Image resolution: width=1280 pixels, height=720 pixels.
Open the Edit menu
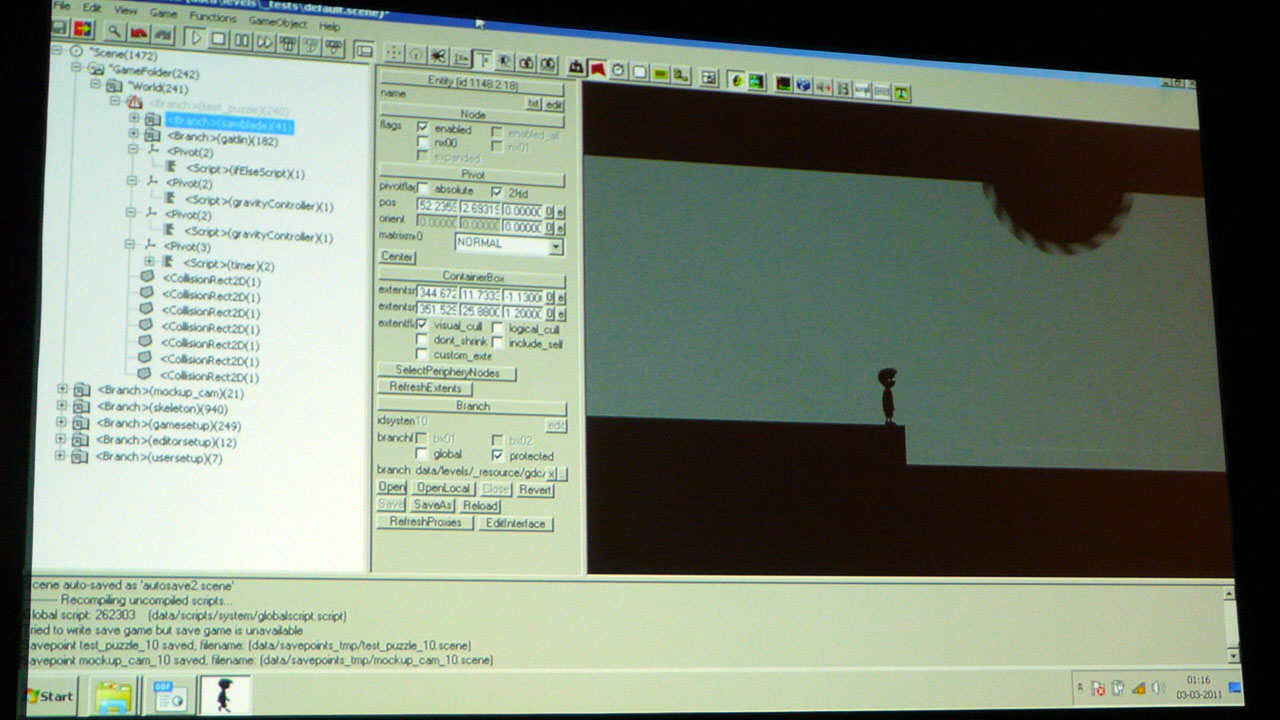(x=92, y=8)
